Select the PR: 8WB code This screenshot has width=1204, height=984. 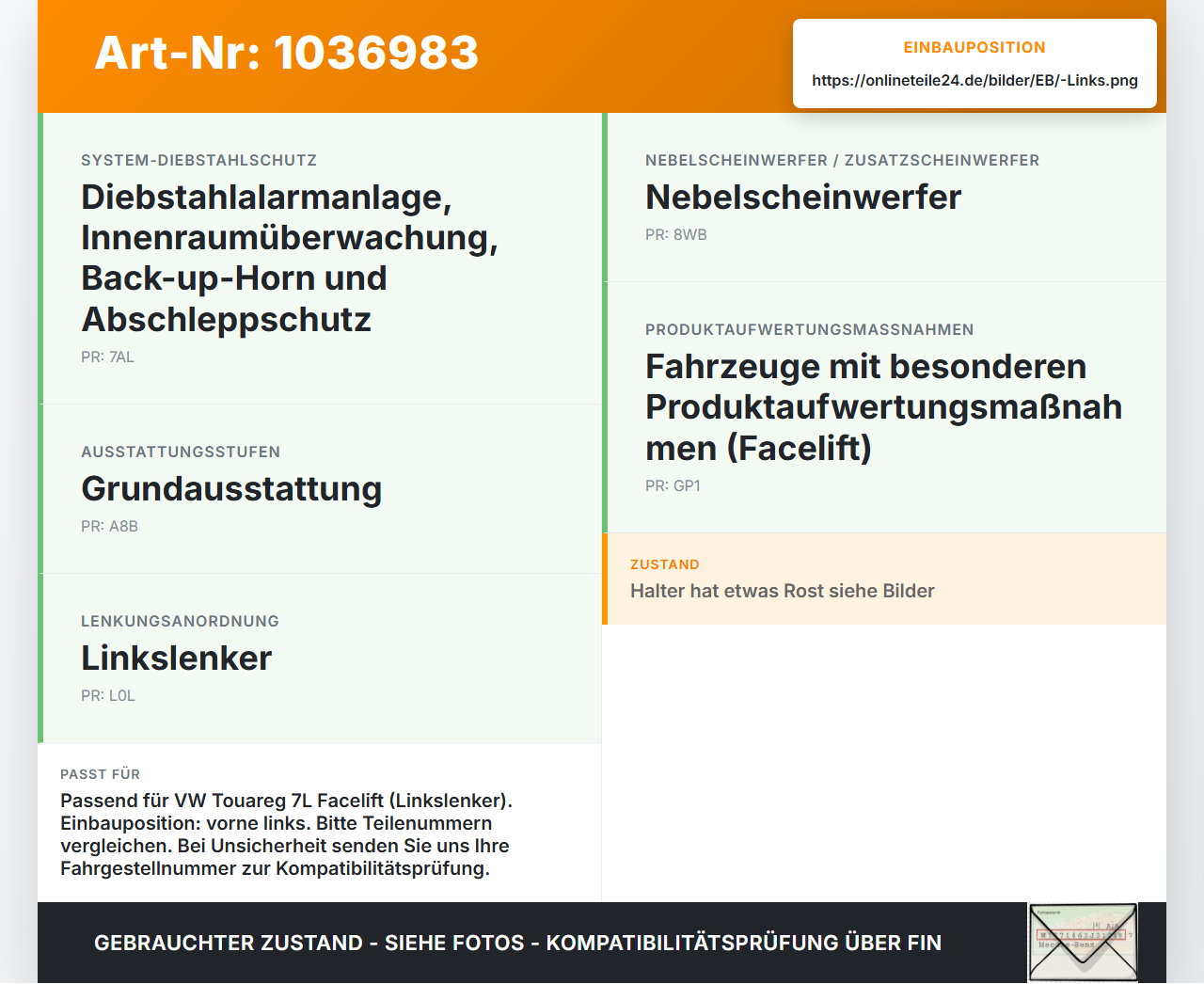pos(676,234)
